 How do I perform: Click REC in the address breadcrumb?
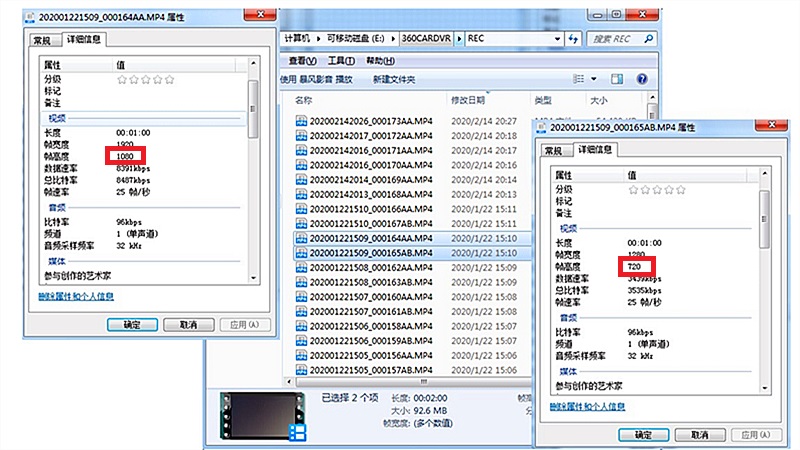476,38
